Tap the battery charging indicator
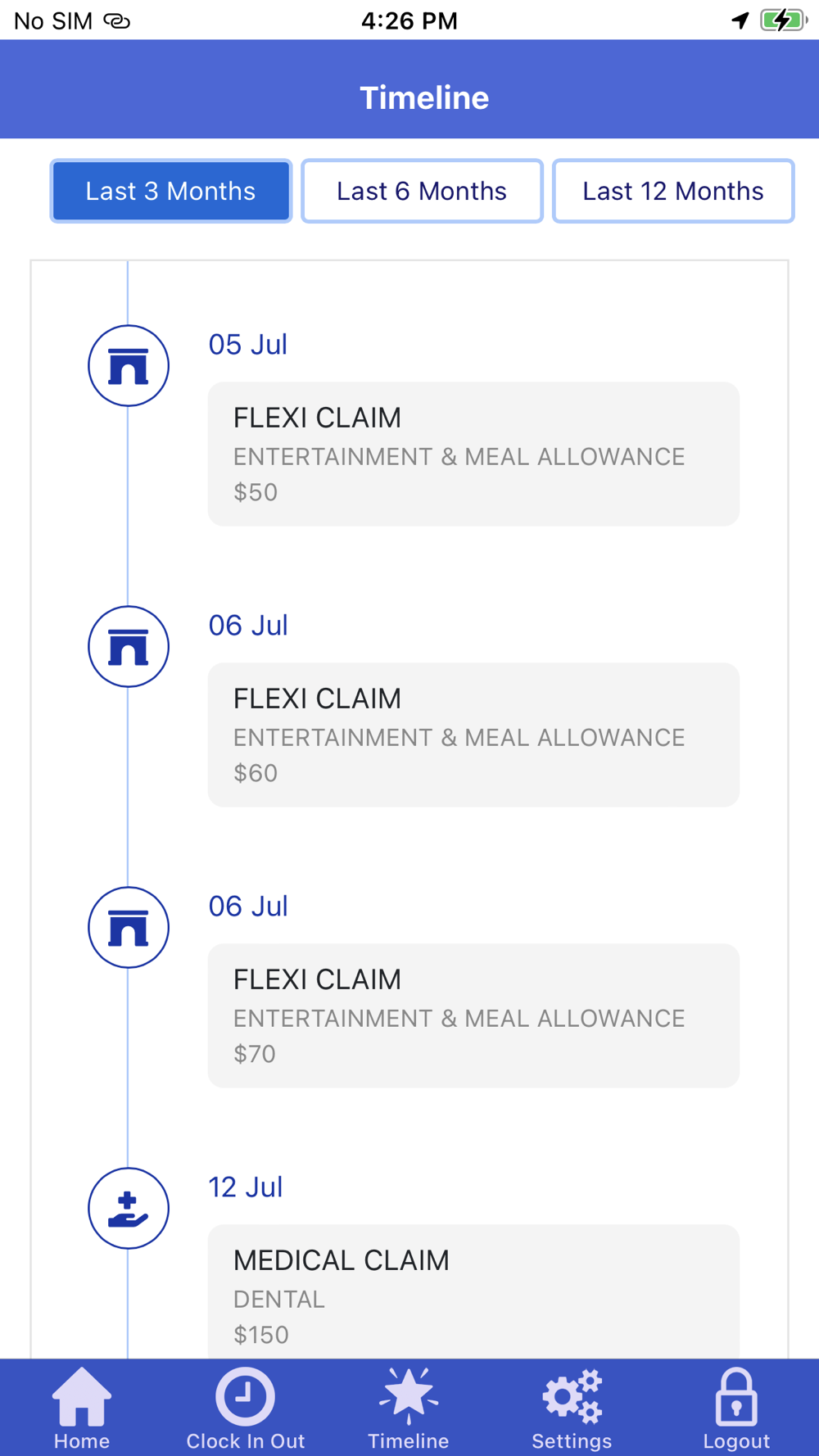The height and width of the screenshot is (1456, 819). [x=782, y=20]
